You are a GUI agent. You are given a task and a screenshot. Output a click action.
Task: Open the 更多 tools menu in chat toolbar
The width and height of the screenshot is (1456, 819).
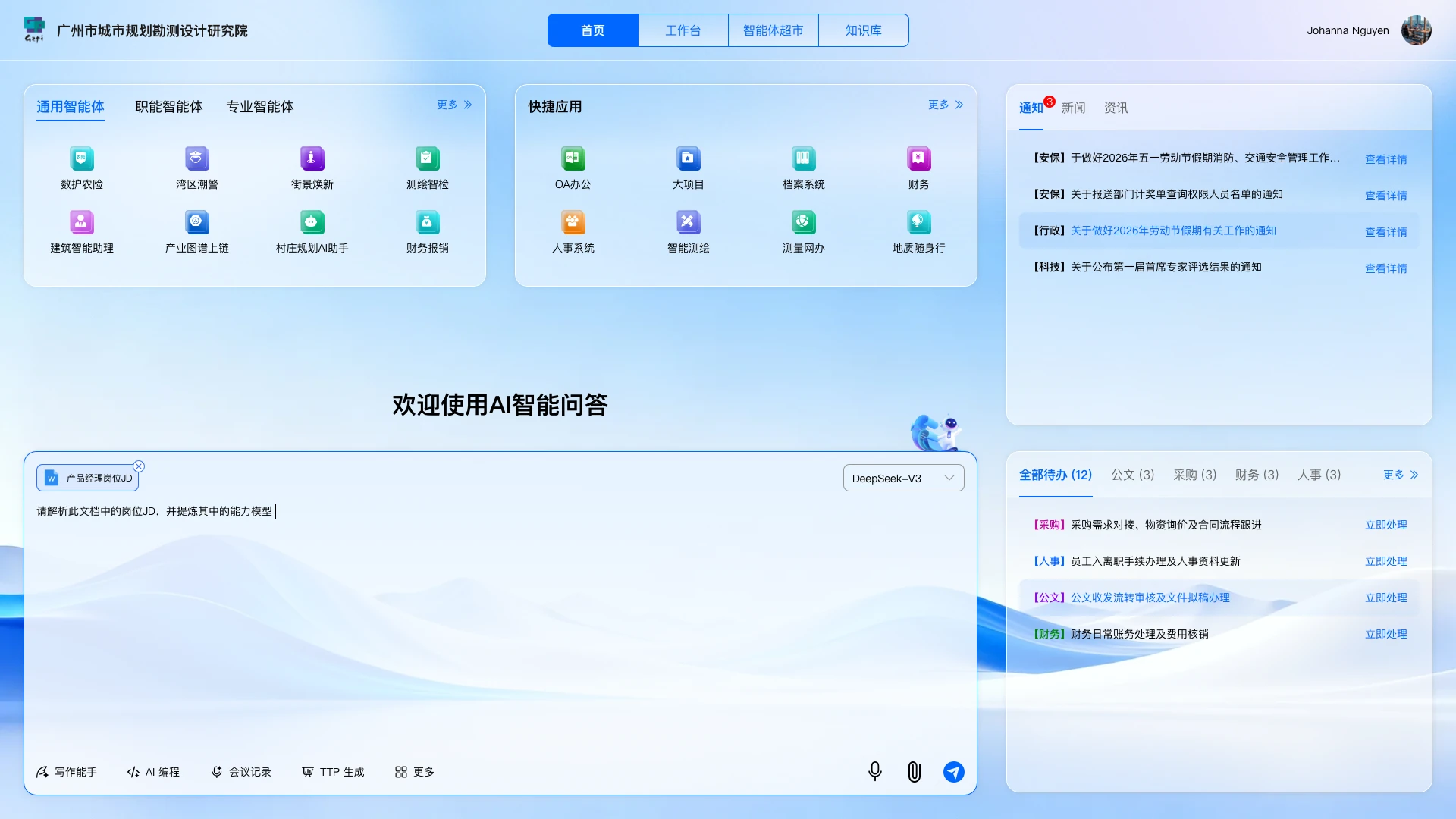click(x=415, y=772)
